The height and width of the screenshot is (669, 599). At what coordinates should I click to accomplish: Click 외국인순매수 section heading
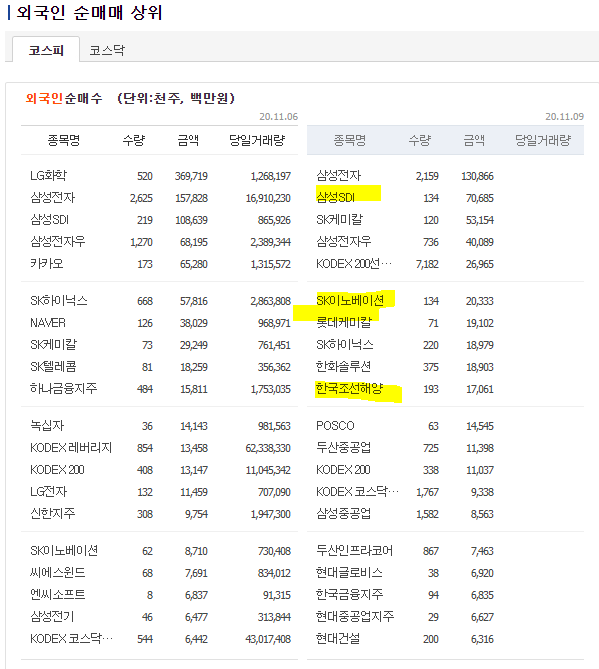(64, 98)
